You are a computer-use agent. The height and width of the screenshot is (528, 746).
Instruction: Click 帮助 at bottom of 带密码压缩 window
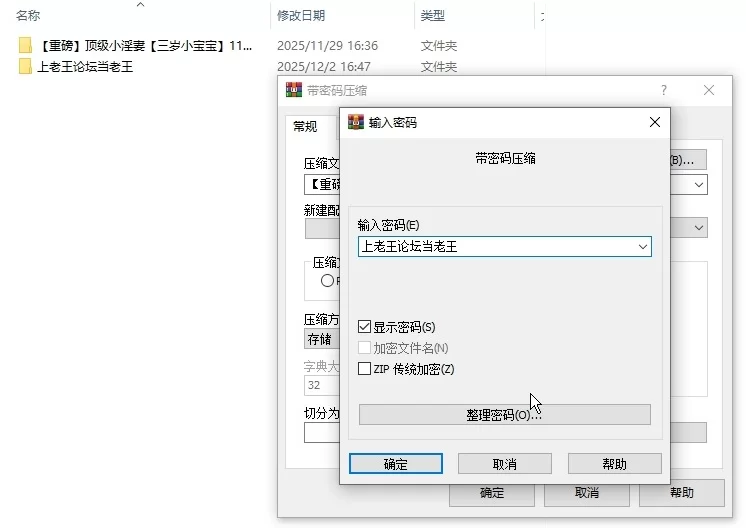pos(682,493)
